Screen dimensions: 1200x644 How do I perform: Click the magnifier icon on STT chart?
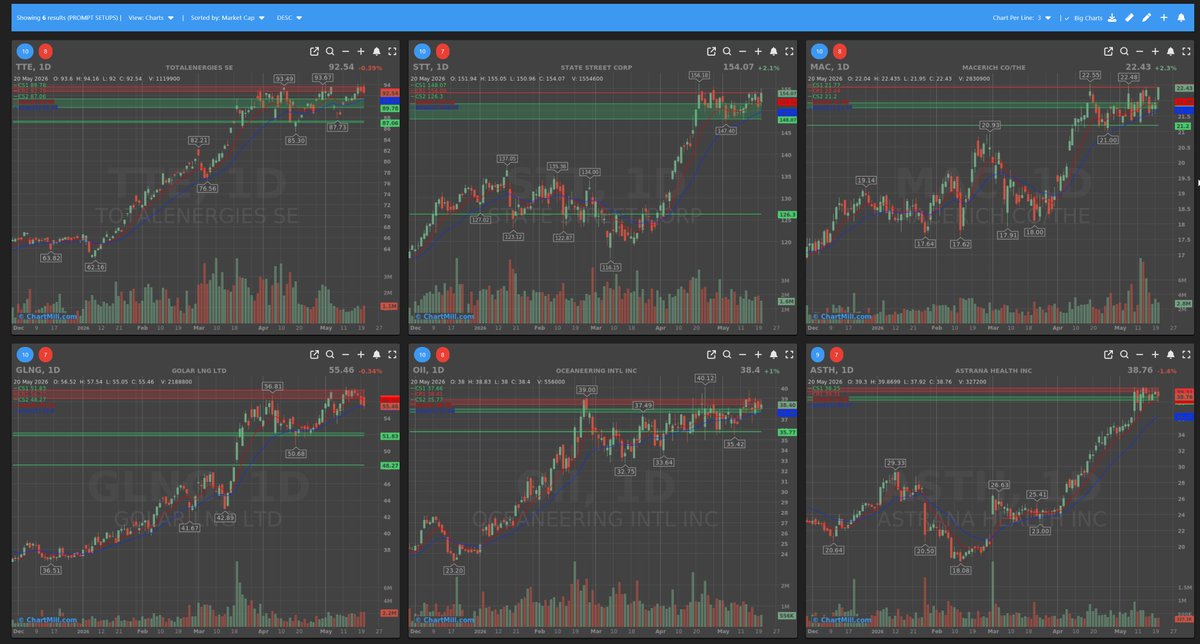click(x=727, y=51)
